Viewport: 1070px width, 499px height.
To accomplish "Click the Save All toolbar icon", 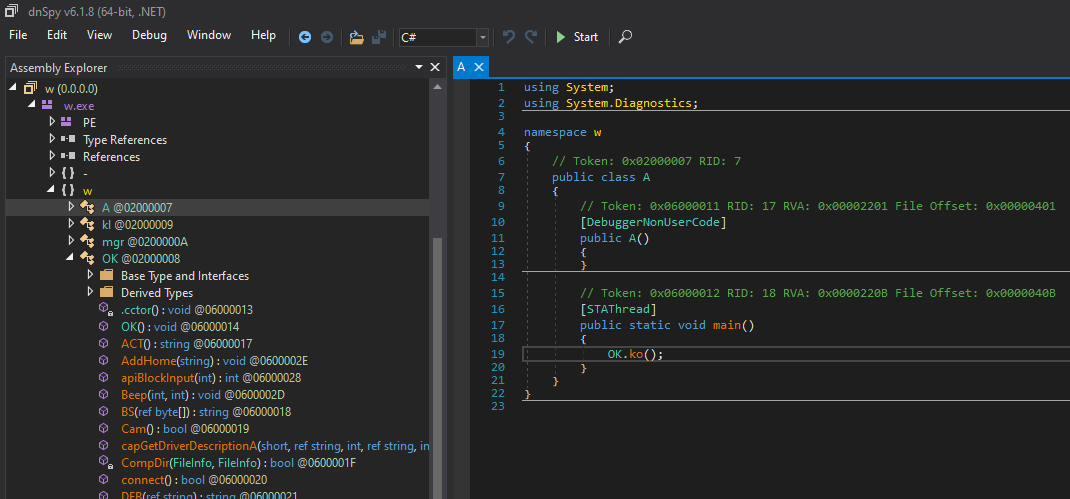I will pos(379,37).
